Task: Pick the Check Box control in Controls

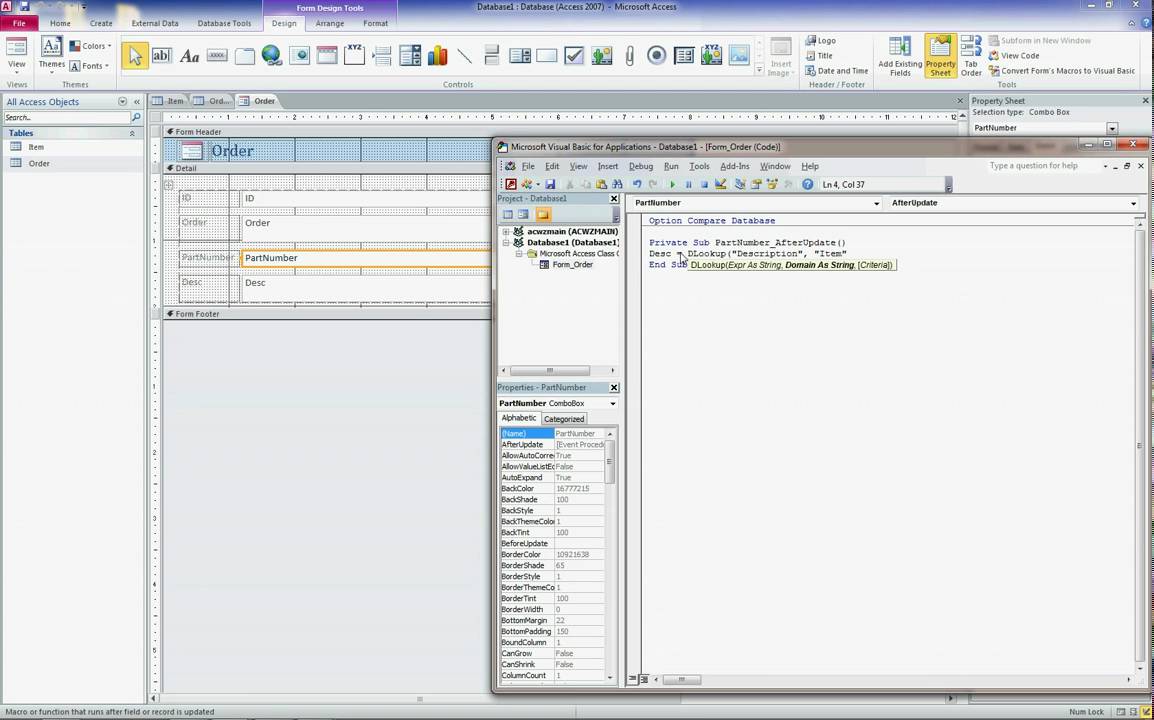Action: point(574,55)
